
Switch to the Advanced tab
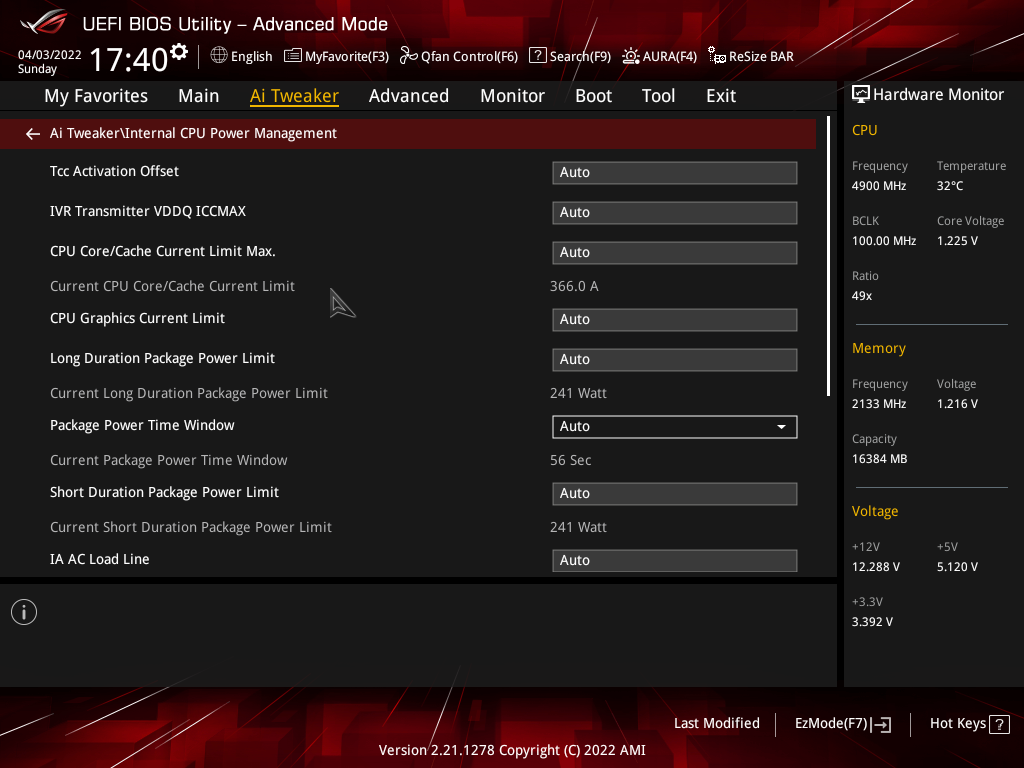[409, 96]
